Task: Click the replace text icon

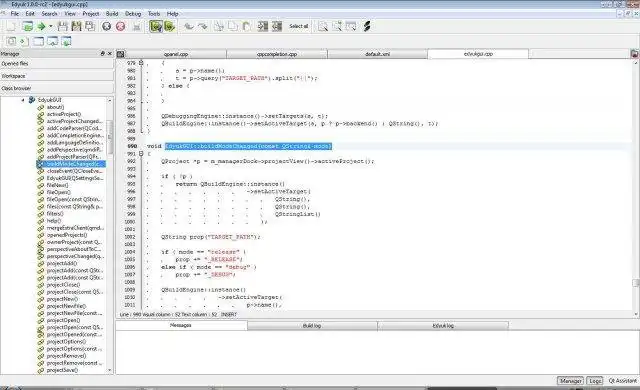Action: pos(351,27)
